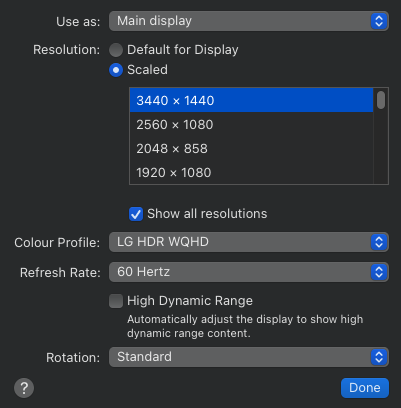
Task: Select Default for Display radio button
Action: (116, 50)
